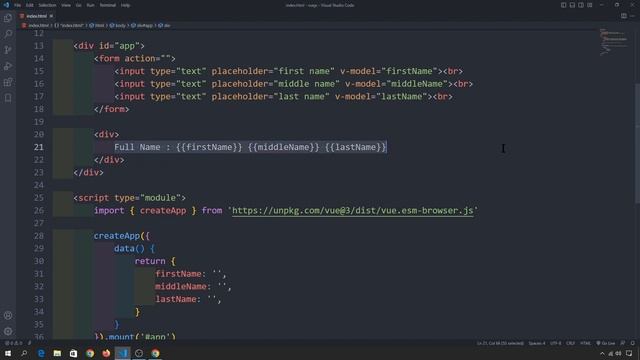
Task: Open the Explorer view in activity bar
Action: pos(8,18)
